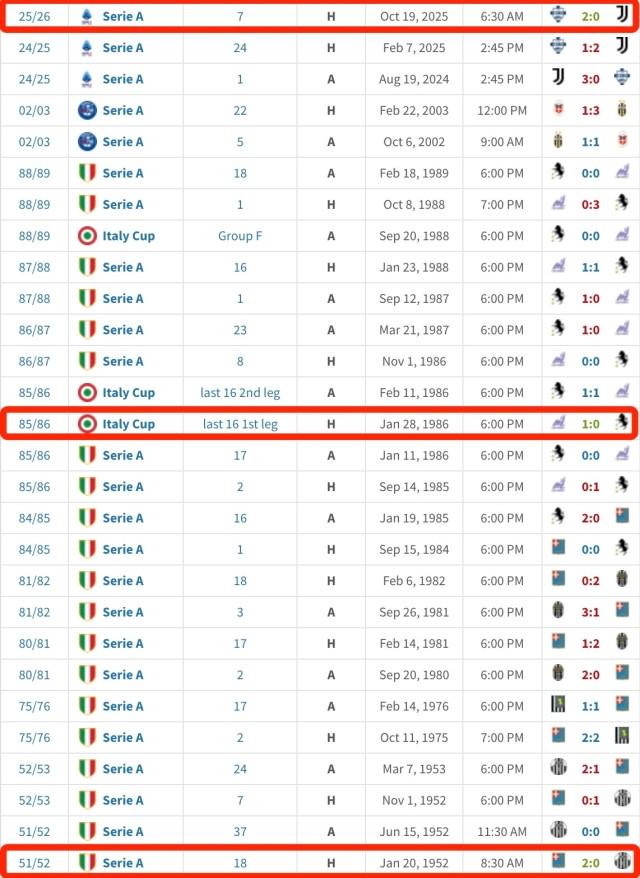Click the Serie A link in the Feb 18, 1989 row
This screenshot has width=640, height=878.
click(123, 173)
